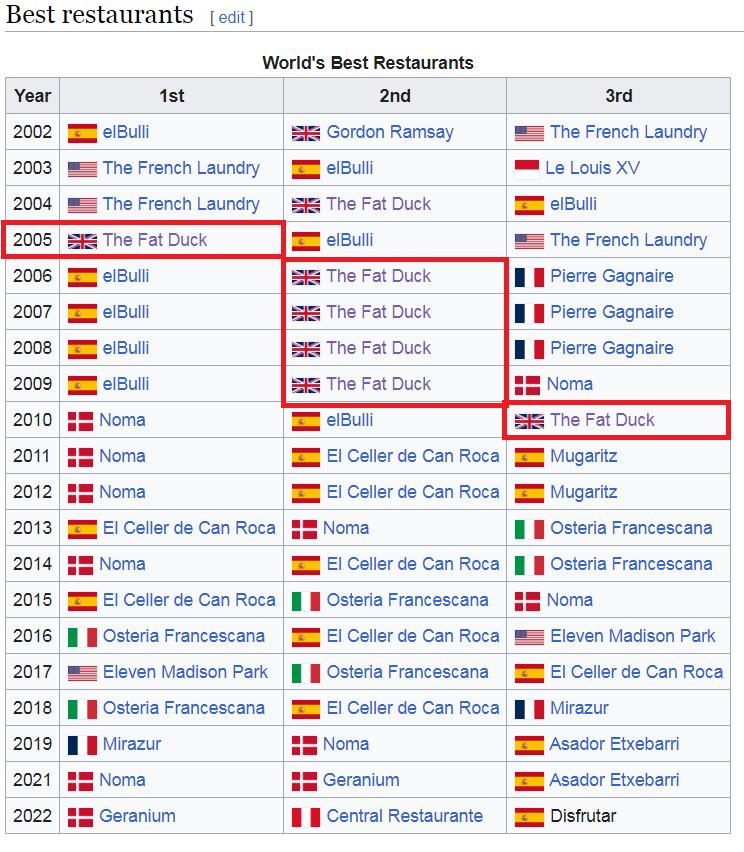Viewport: 744px width, 852px height.
Task: Click the UK flag in 2010 3rd place
Action: coord(529,421)
